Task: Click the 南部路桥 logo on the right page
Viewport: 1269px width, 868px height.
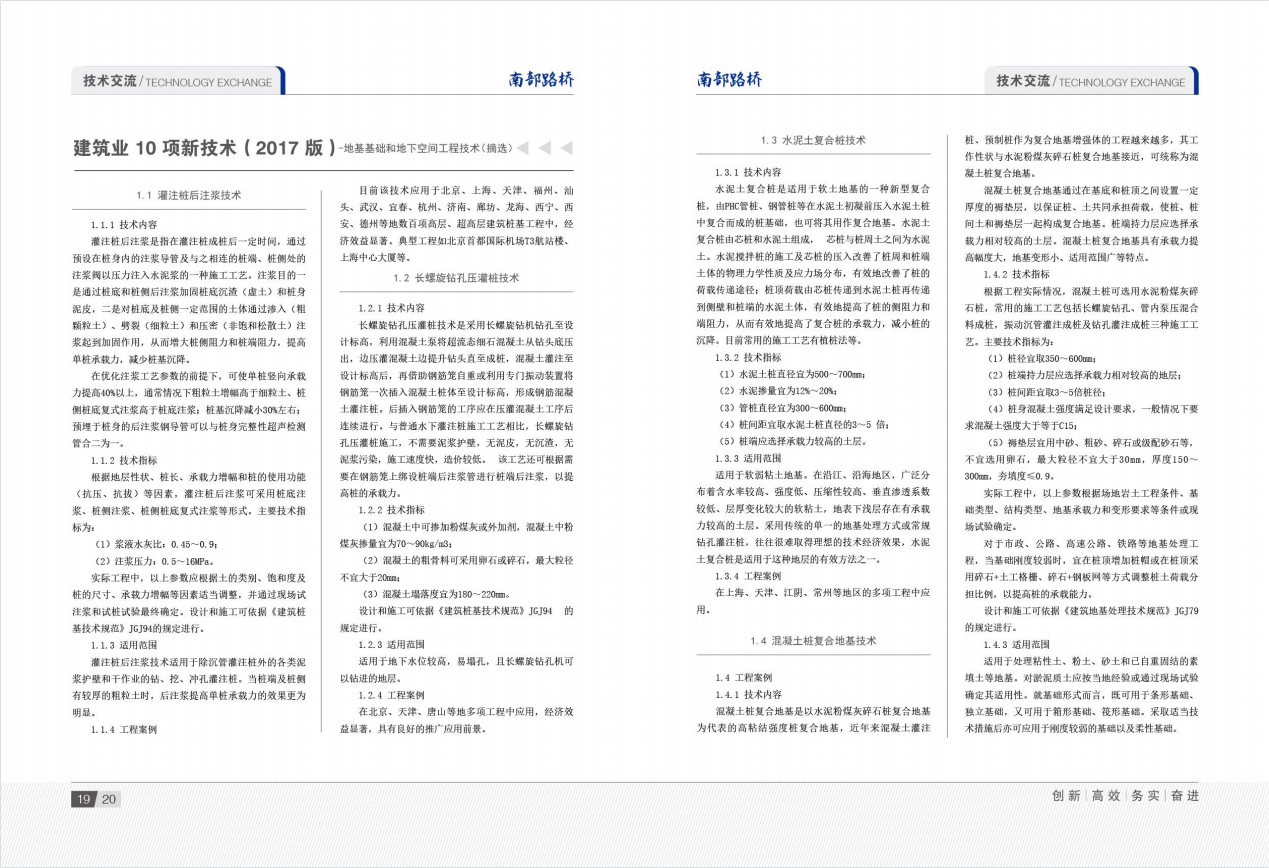Action: (x=729, y=81)
